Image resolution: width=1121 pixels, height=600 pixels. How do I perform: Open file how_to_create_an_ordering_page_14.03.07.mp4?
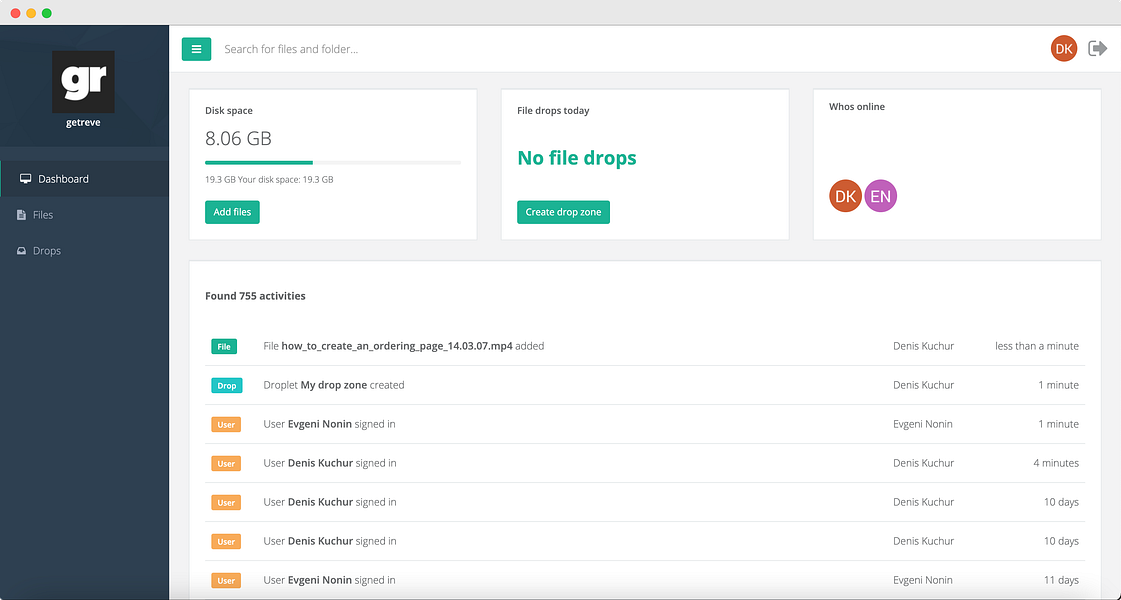[x=397, y=346]
